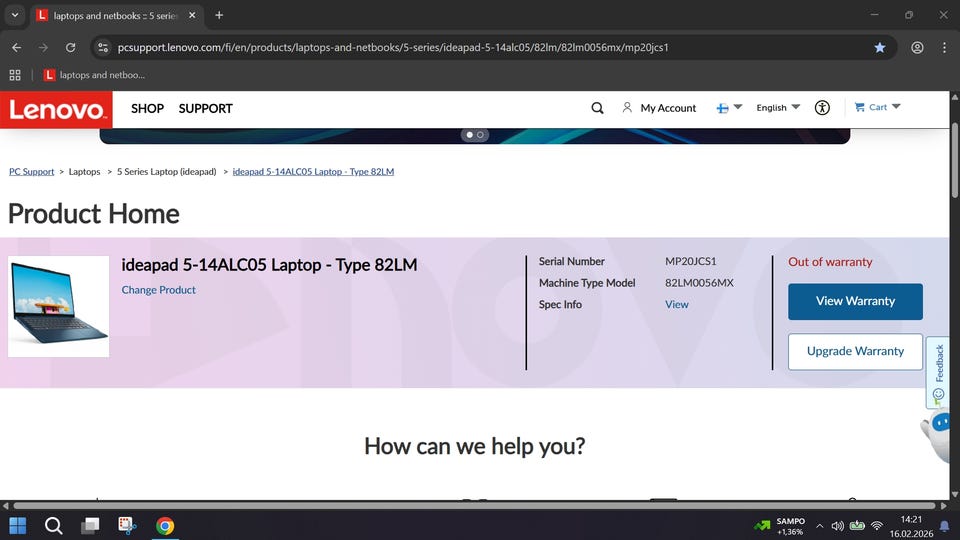Click the model 82LM0056MX text

699,283
